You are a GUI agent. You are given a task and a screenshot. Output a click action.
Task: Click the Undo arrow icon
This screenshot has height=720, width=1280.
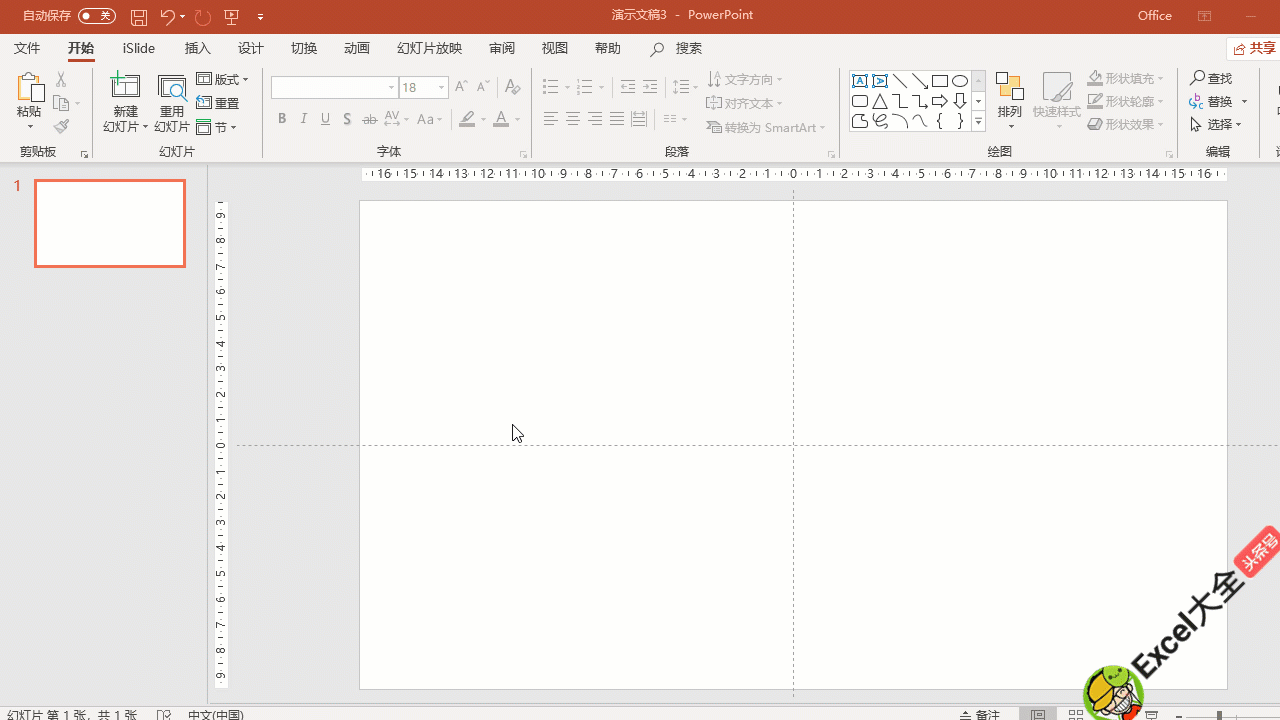click(x=167, y=17)
